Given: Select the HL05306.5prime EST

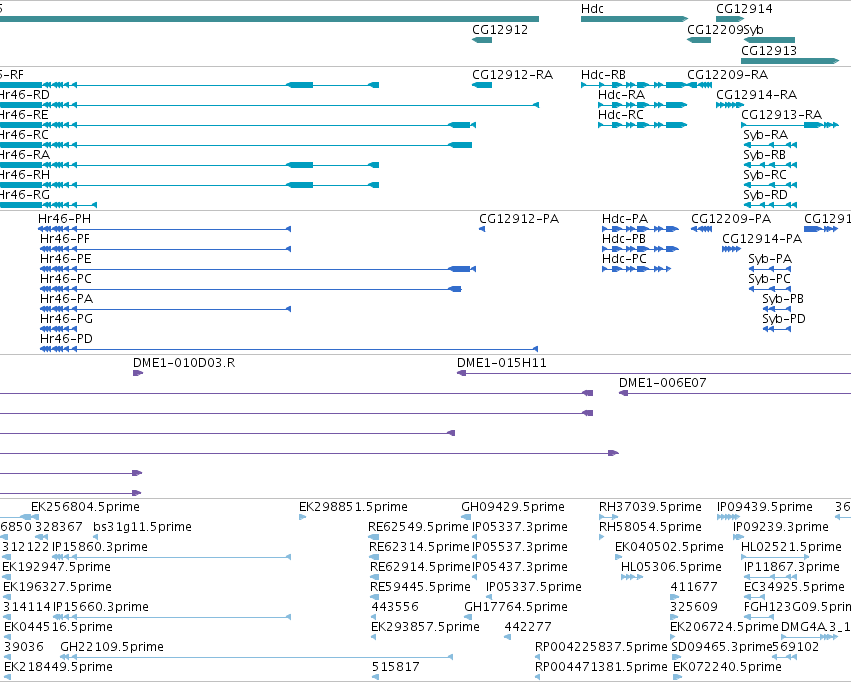Looking at the screenshot, I should (632, 577).
